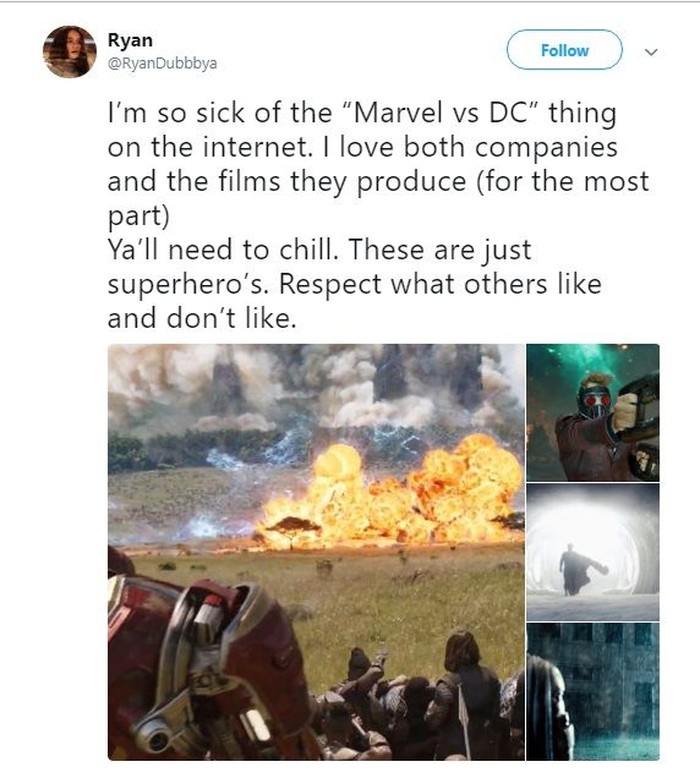Click Ryan's profile avatar picture
Viewport: 700px width, 778px height.
tap(69, 52)
